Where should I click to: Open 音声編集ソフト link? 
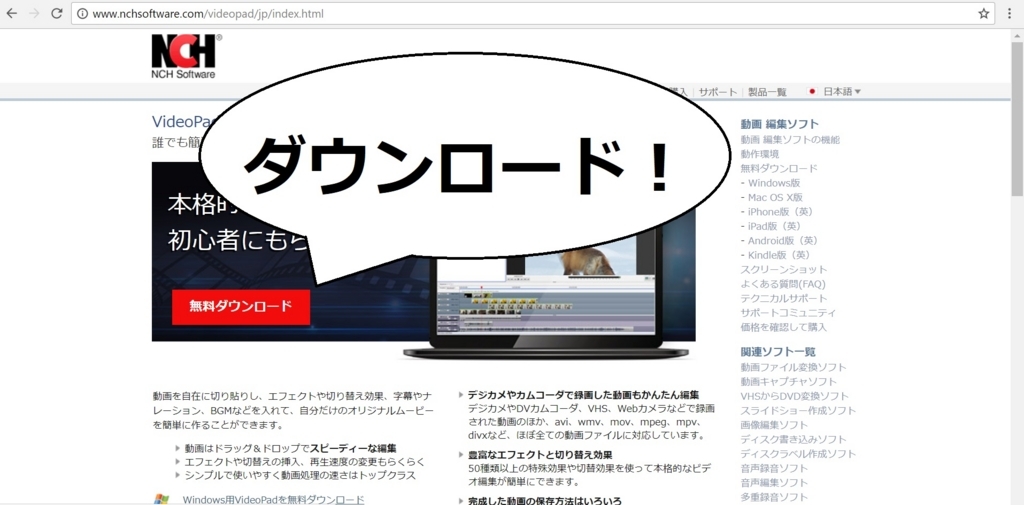click(774, 483)
